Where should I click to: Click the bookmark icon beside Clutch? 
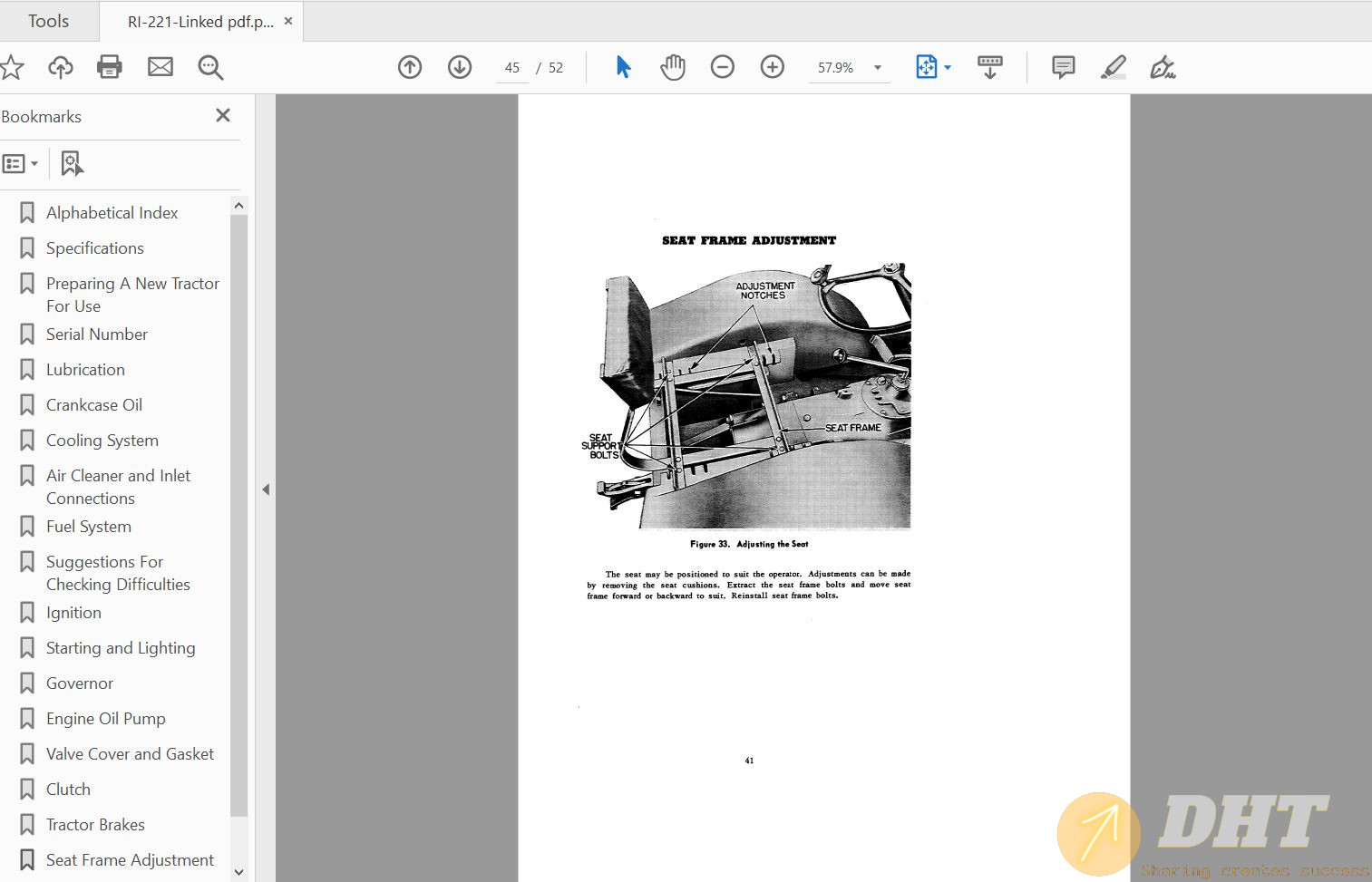[27, 790]
